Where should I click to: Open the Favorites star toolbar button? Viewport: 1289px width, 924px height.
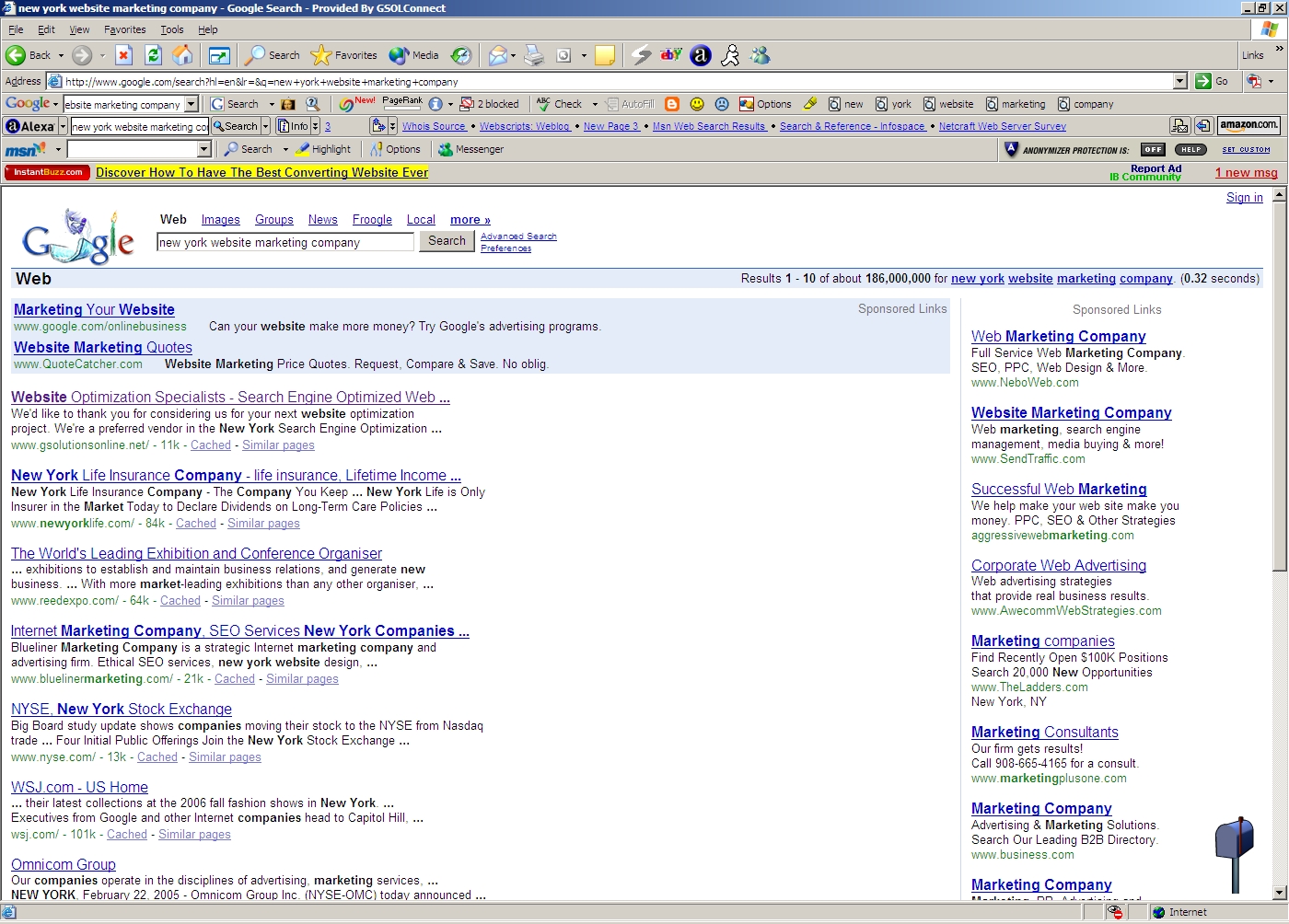click(343, 55)
